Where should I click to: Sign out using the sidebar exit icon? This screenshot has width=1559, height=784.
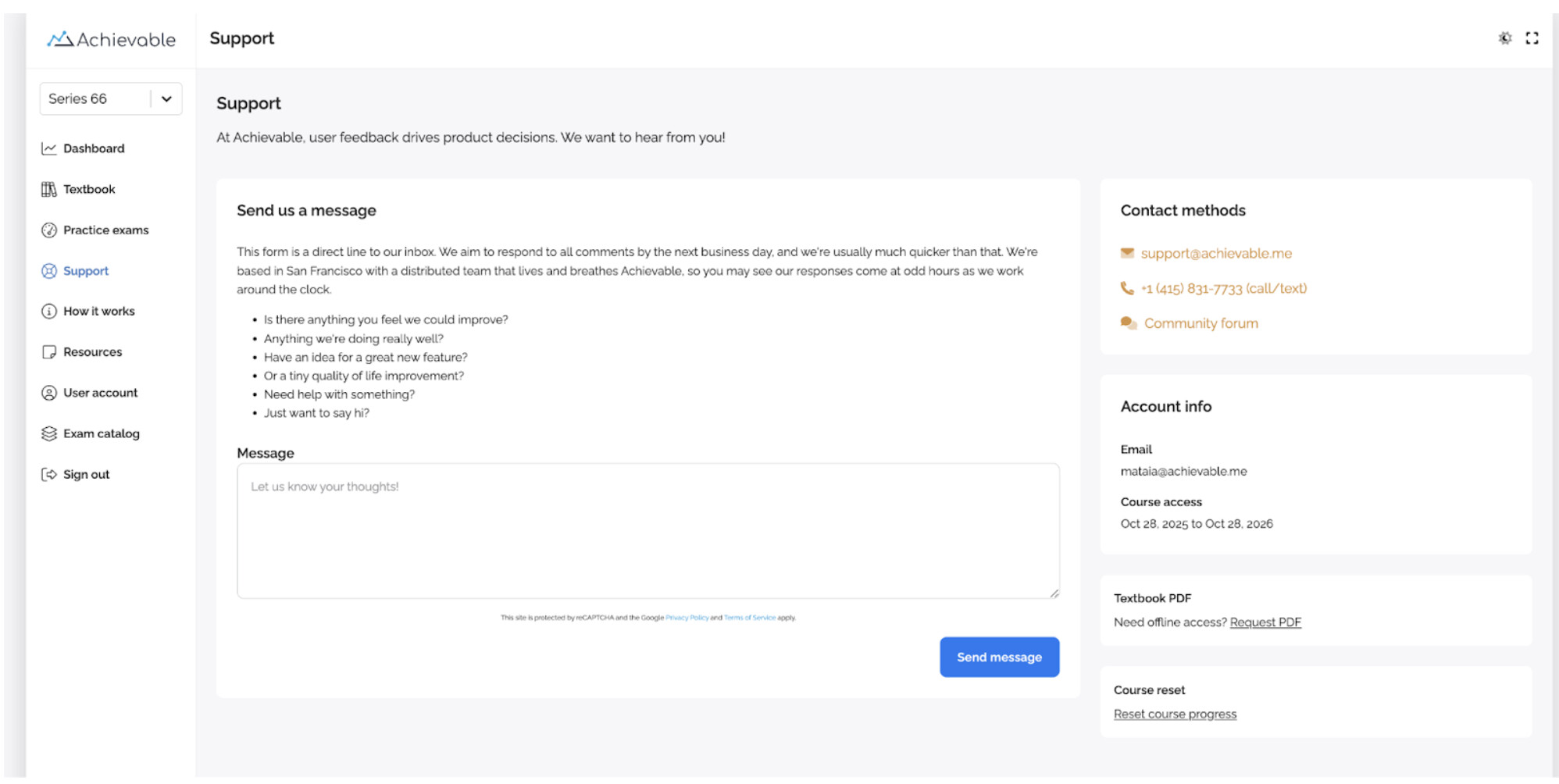(49, 475)
